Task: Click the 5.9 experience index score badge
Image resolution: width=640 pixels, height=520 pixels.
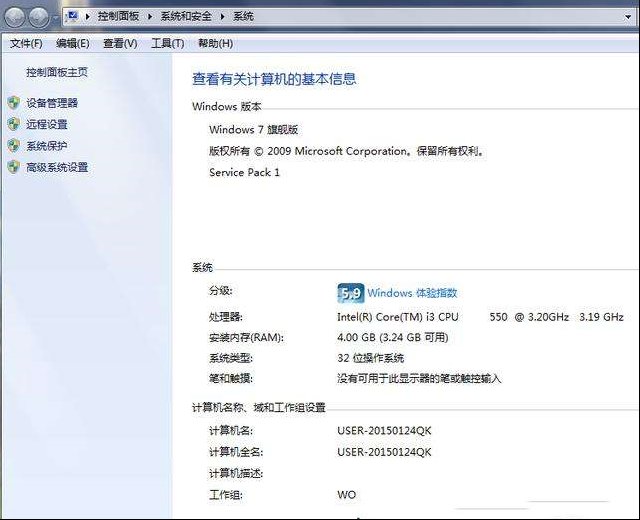Action: pyautogui.click(x=351, y=293)
